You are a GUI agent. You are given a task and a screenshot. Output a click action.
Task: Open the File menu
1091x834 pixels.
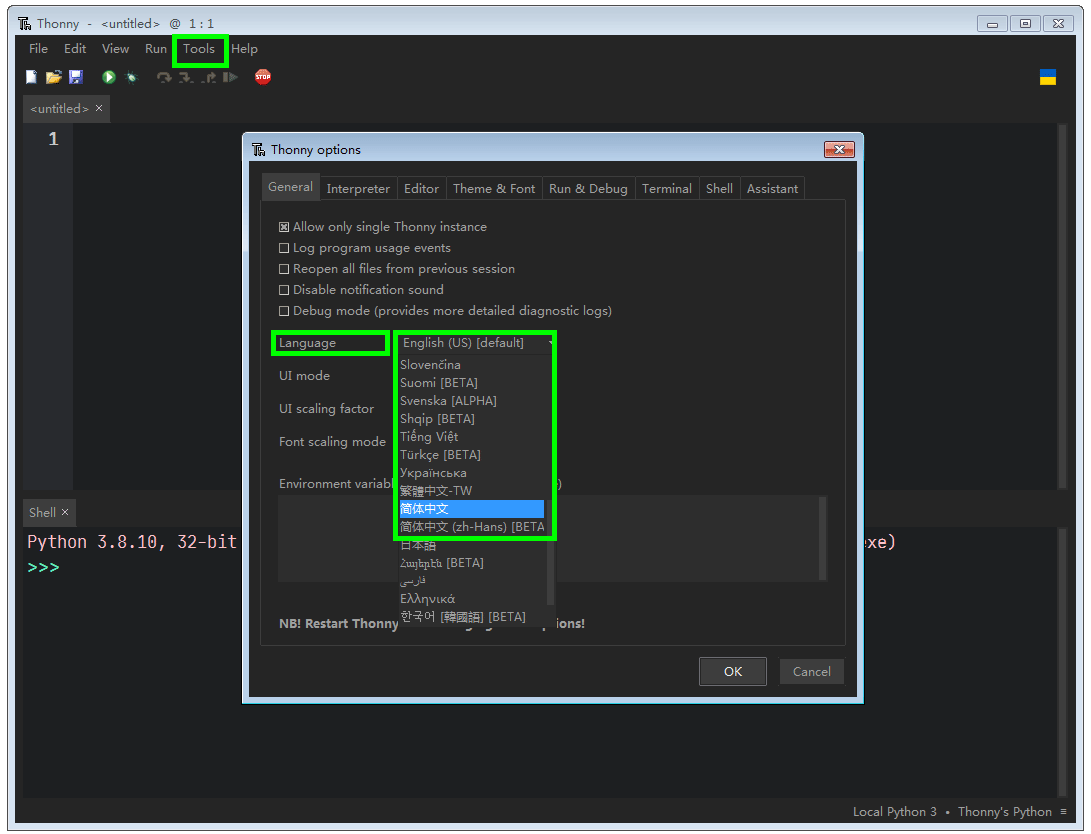[x=38, y=49]
